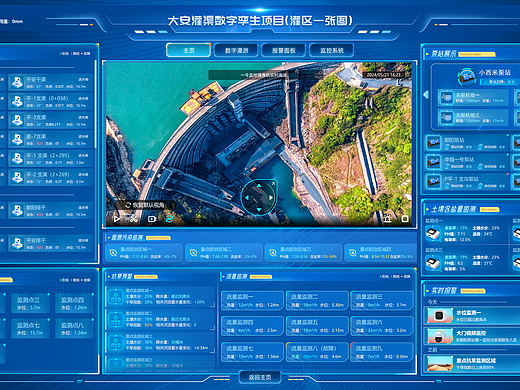The image size is (520, 390).
Task: Open the 水位监测一 alarm thumbnail
Action: (x=439, y=316)
